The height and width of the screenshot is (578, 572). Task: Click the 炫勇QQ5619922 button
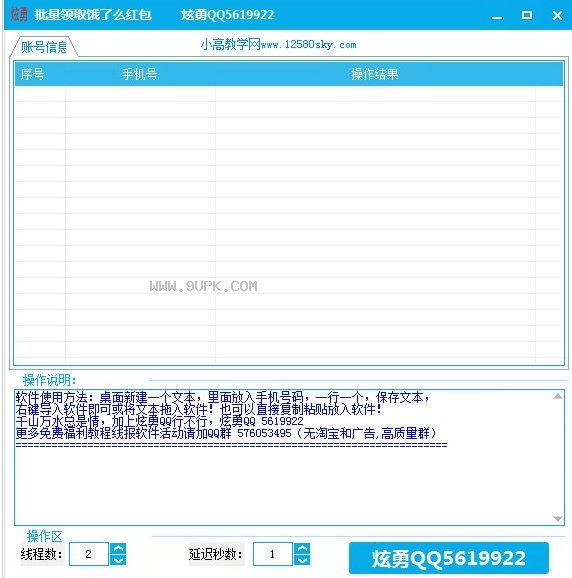(x=449, y=558)
